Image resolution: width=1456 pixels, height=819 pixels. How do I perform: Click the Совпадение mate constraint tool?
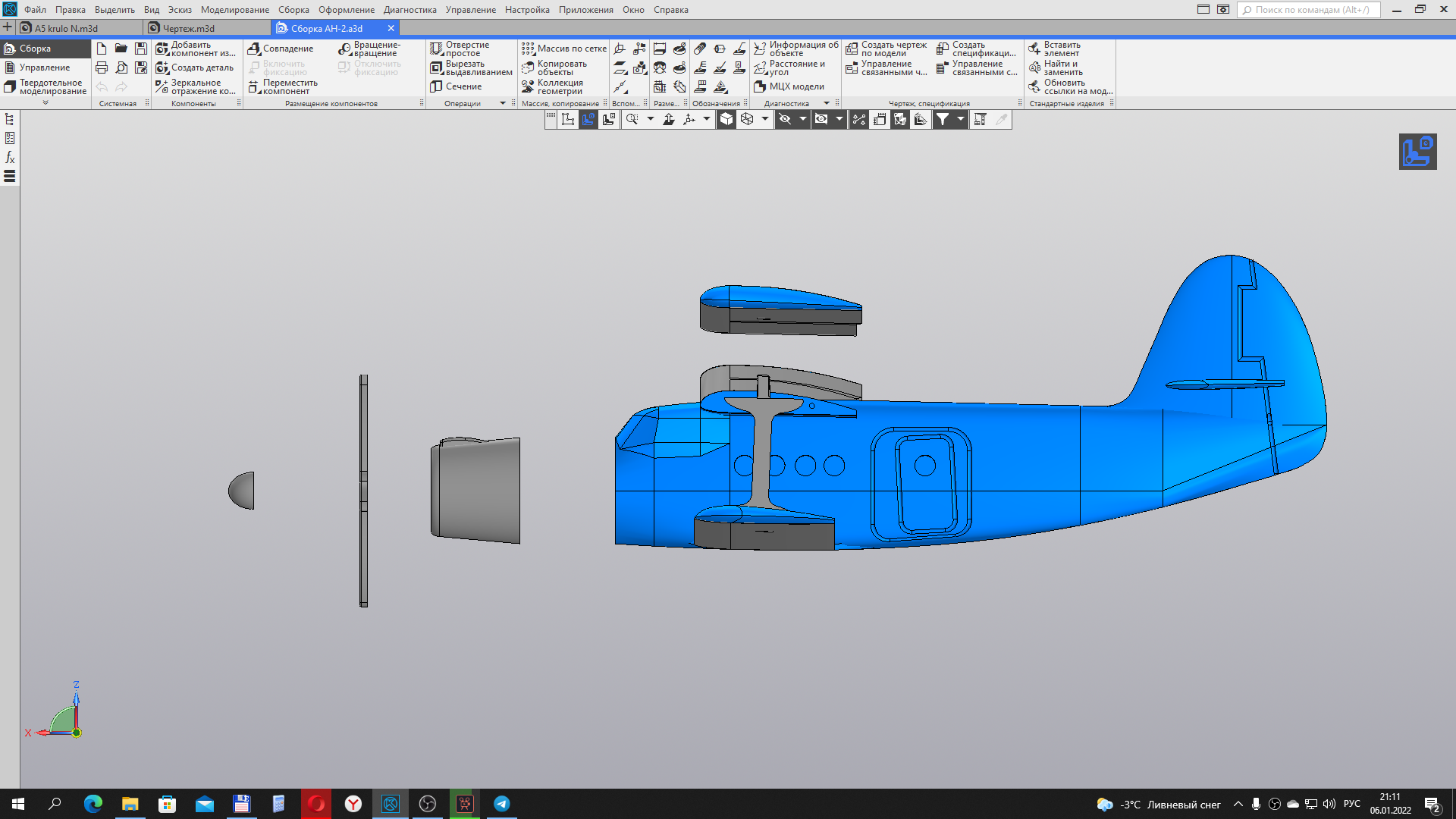coord(281,49)
